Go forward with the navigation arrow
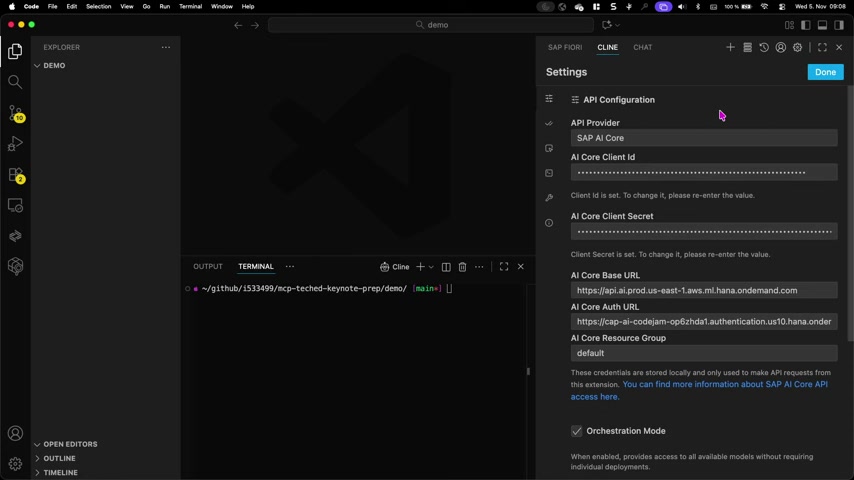The width and height of the screenshot is (854, 480). click(255, 25)
